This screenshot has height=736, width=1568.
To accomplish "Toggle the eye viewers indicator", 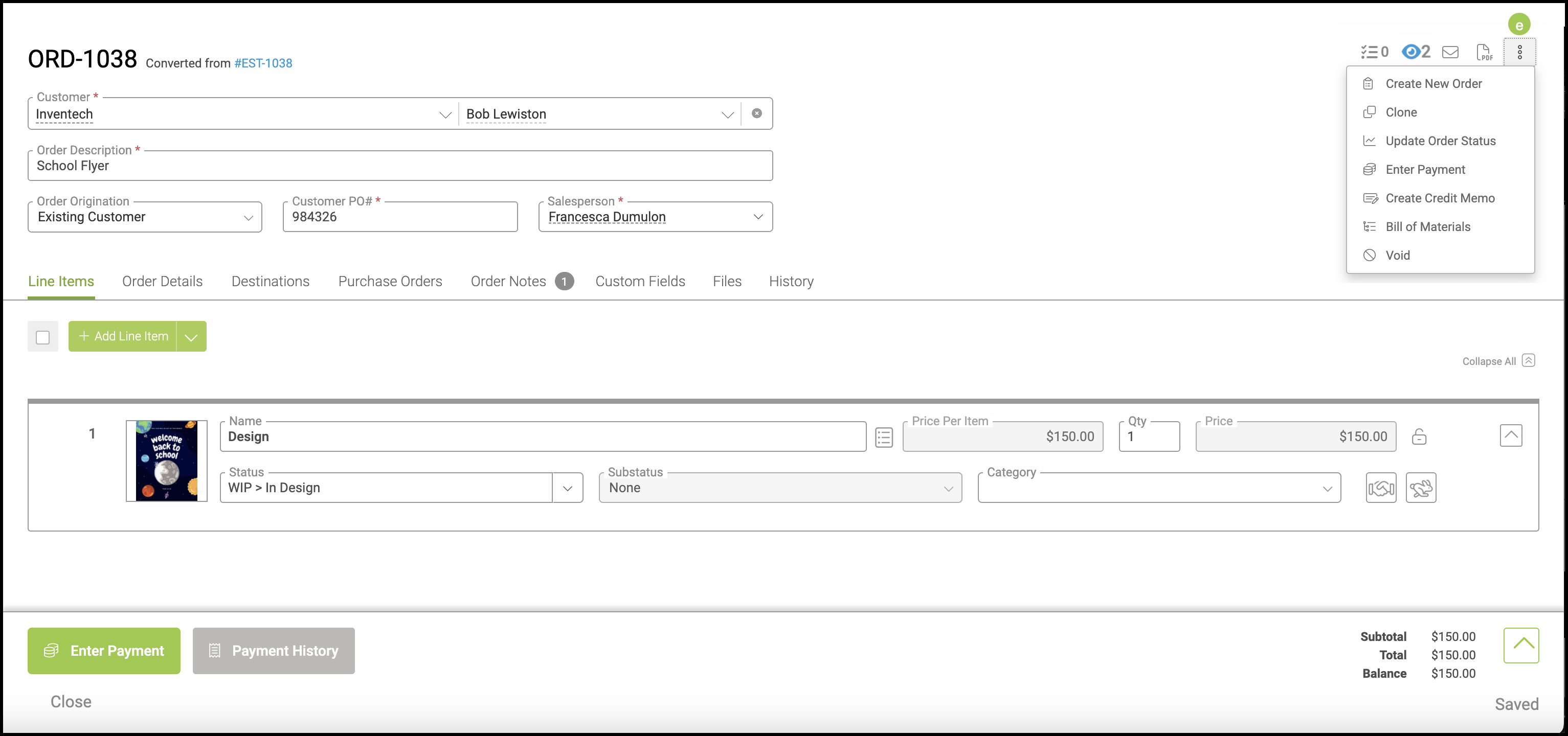I will point(1415,52).
